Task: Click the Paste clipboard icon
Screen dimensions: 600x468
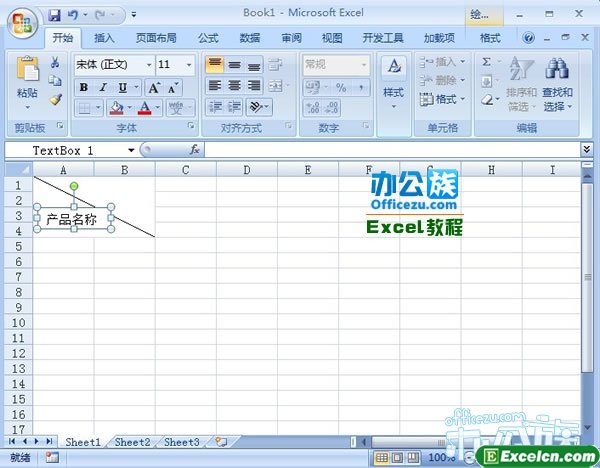Action: coord(27,69)
